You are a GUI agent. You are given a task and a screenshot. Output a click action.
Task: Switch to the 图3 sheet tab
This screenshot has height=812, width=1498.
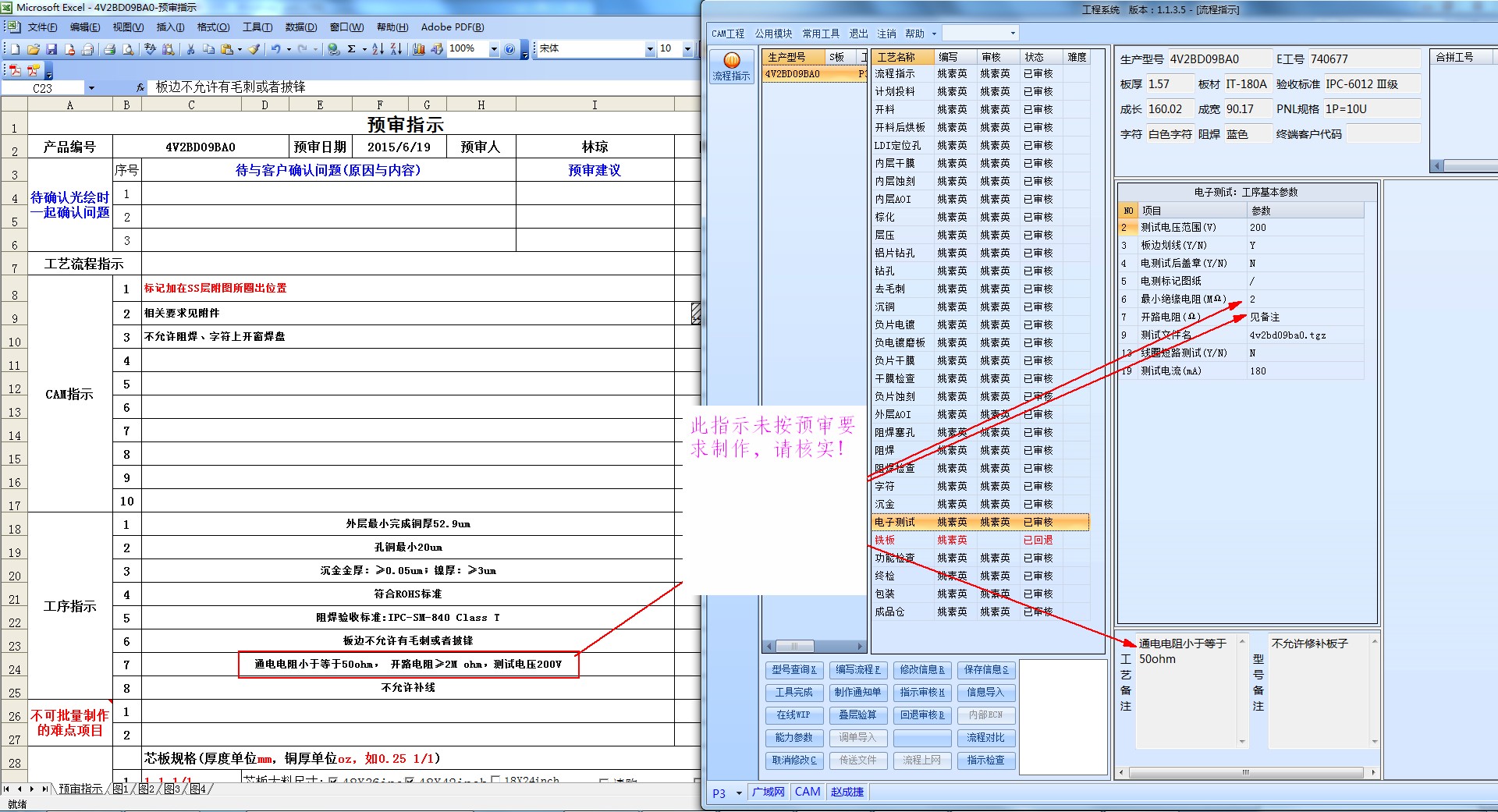pyautogui.click(x=171, y=789)
